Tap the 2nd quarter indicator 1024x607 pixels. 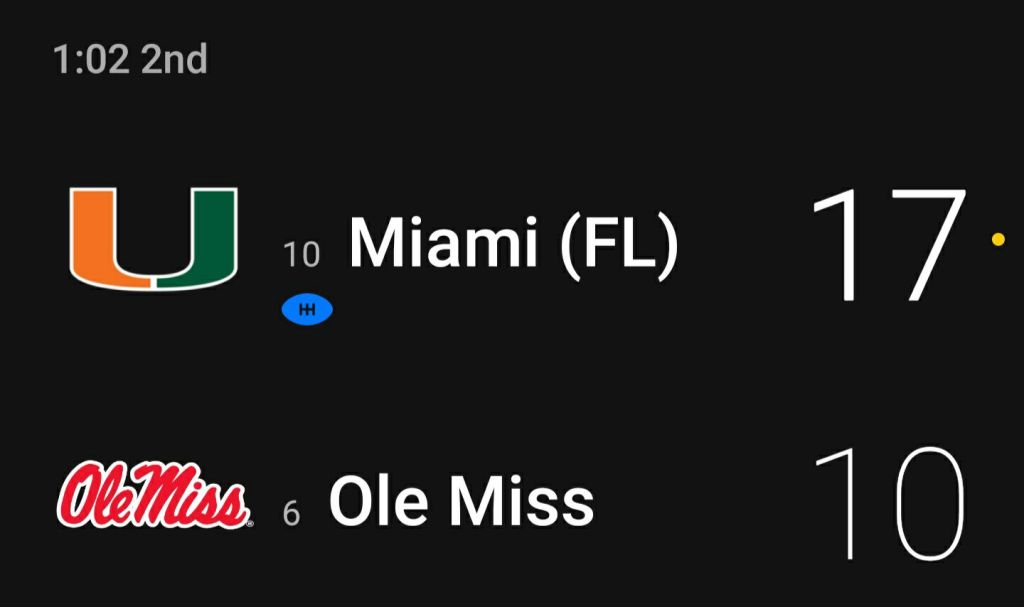coord(174,60)
